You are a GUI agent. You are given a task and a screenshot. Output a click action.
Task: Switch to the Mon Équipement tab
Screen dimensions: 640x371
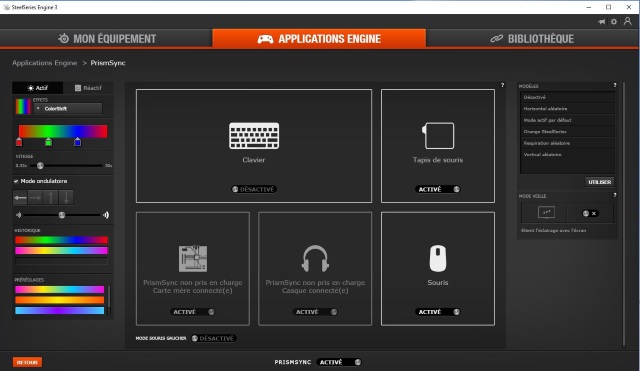tap(107, 39)
